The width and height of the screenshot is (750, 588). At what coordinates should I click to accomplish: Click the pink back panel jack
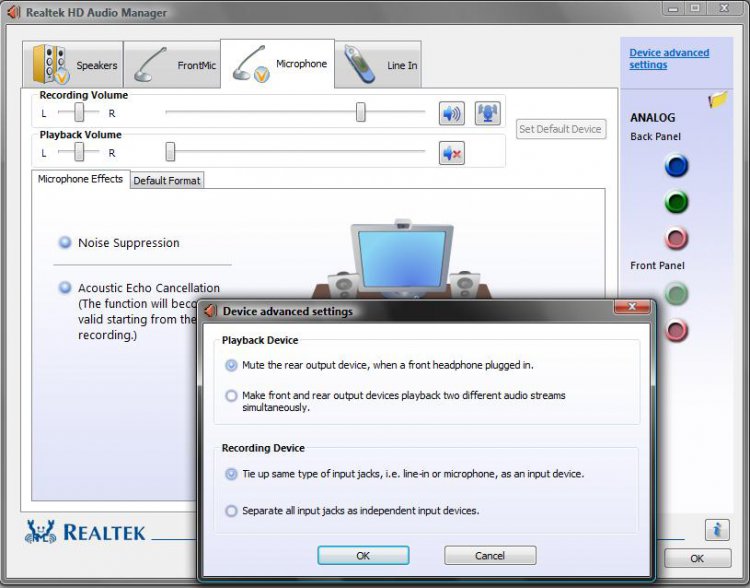point(676,238)
